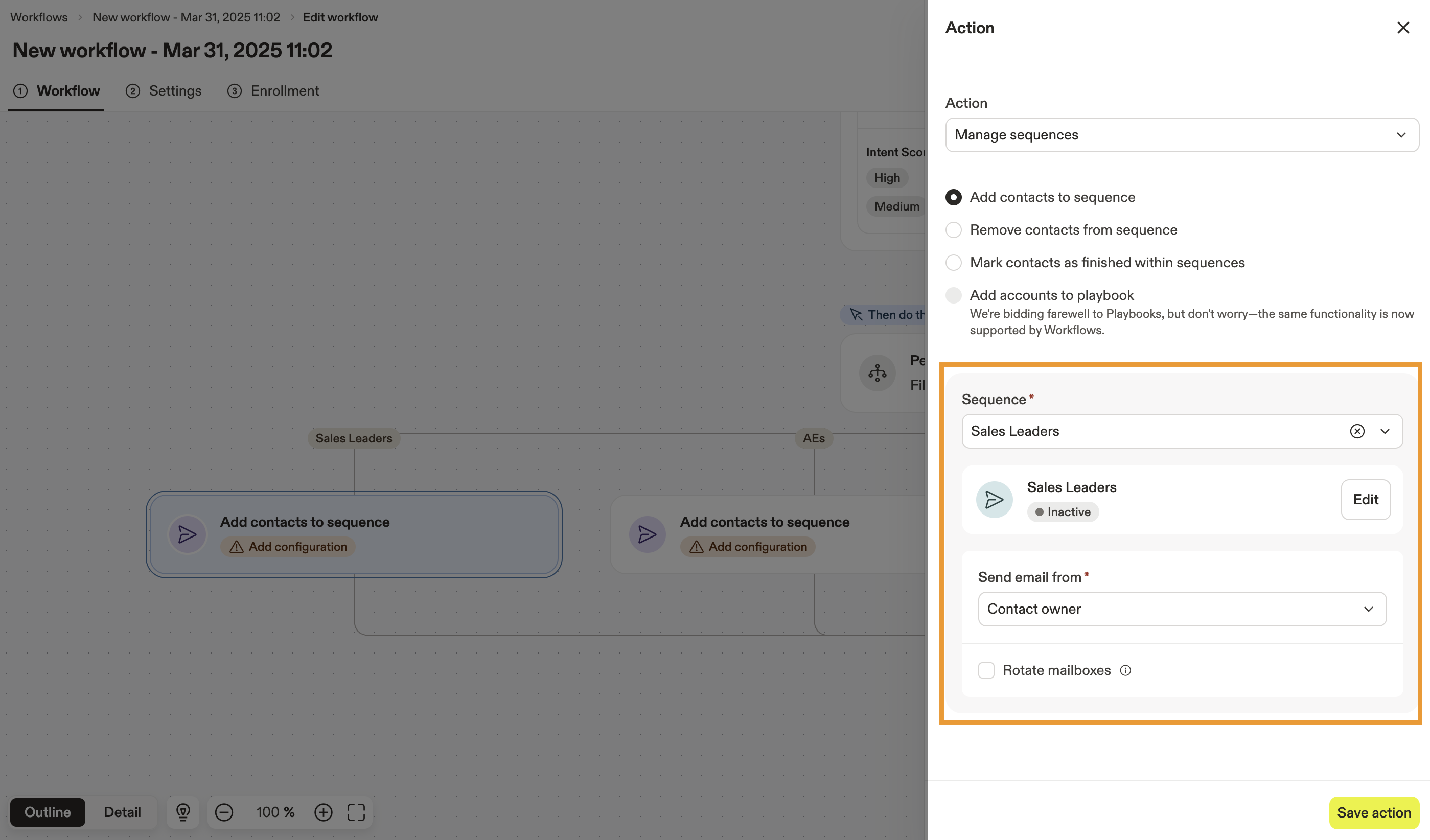Select Mark contacts as finished within sequences
This screenshot has width=1430, height=840.
[953, 263]
